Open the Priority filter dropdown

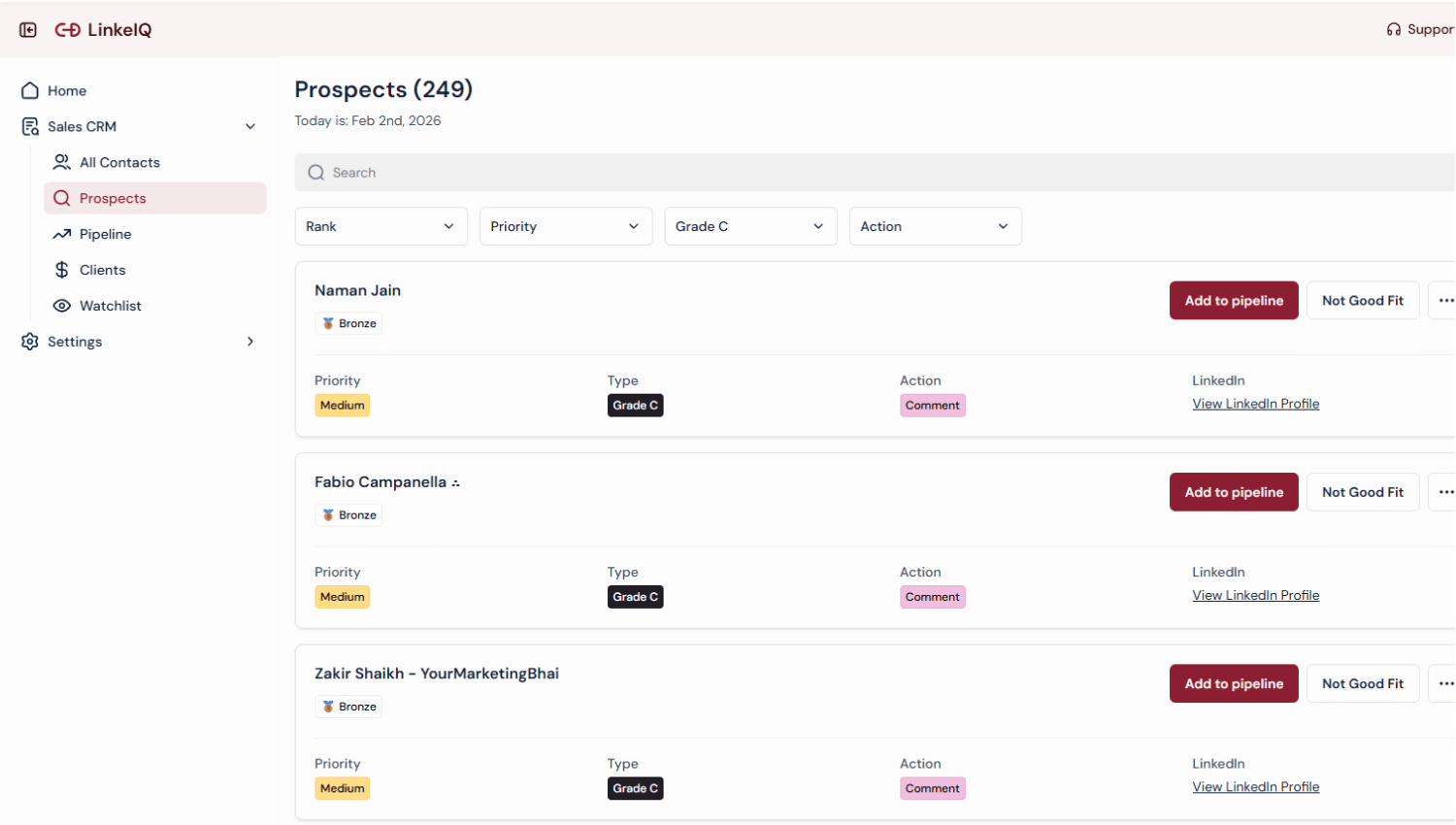point(565,226)
